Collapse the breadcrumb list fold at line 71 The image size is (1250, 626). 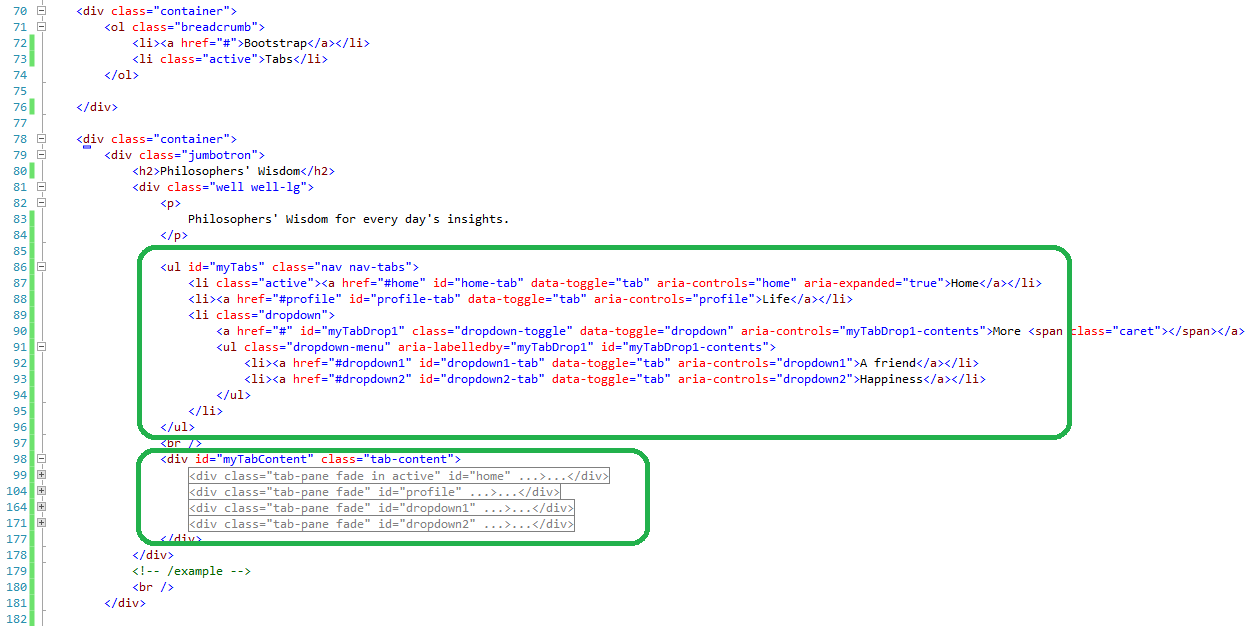pyautogui.click(x=41, y=26)
